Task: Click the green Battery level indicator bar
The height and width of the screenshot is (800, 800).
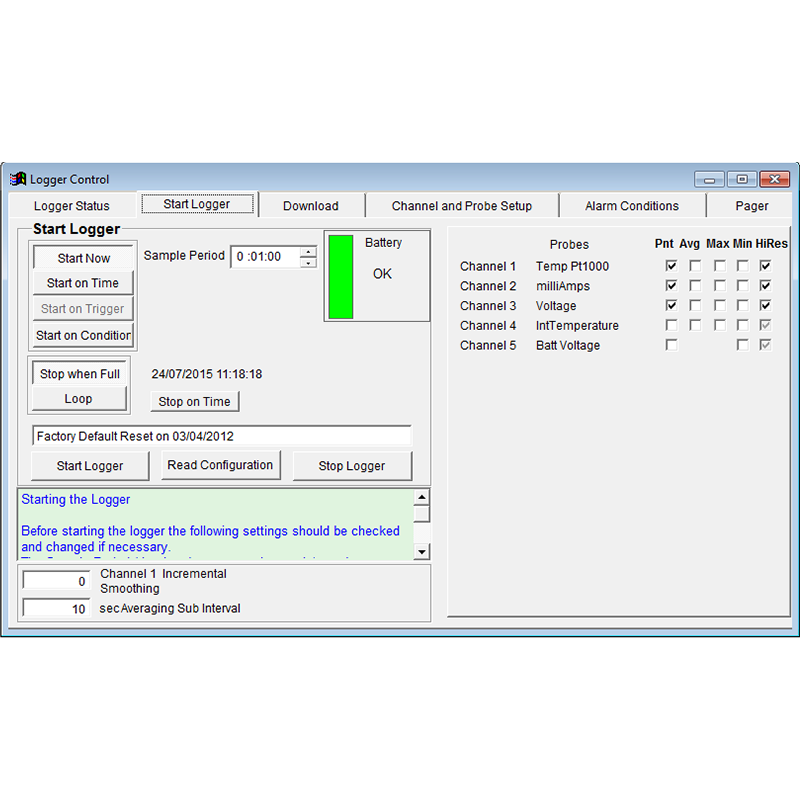Action: (x=341, y=277)
